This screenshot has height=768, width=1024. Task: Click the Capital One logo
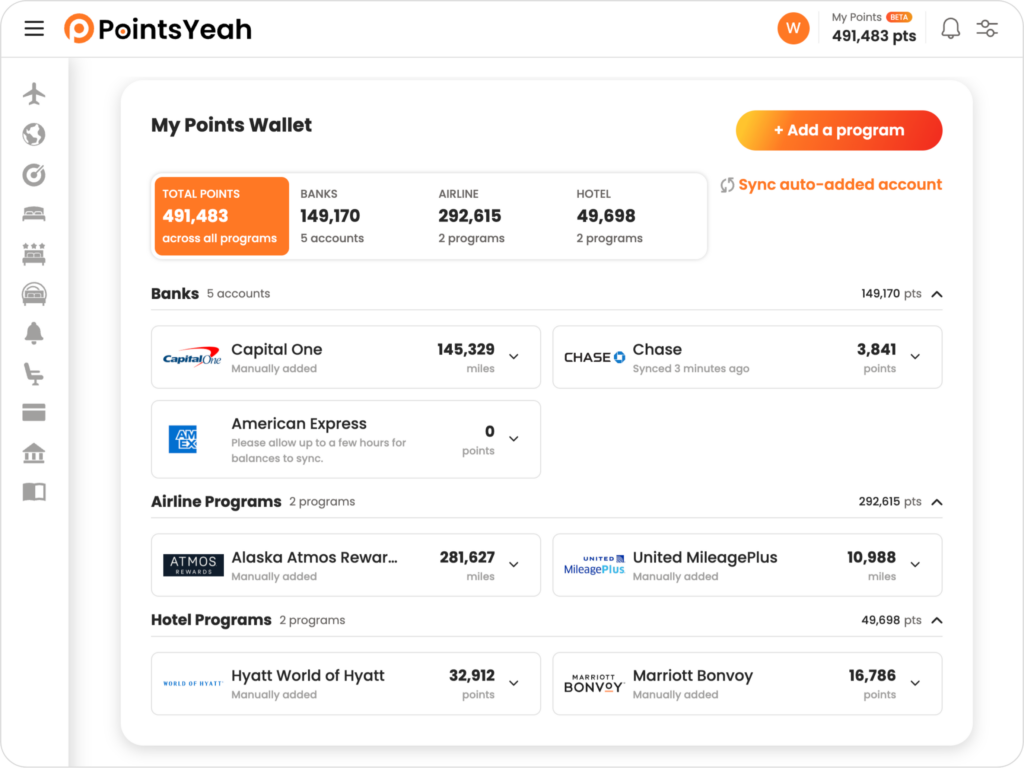[192, 357]
